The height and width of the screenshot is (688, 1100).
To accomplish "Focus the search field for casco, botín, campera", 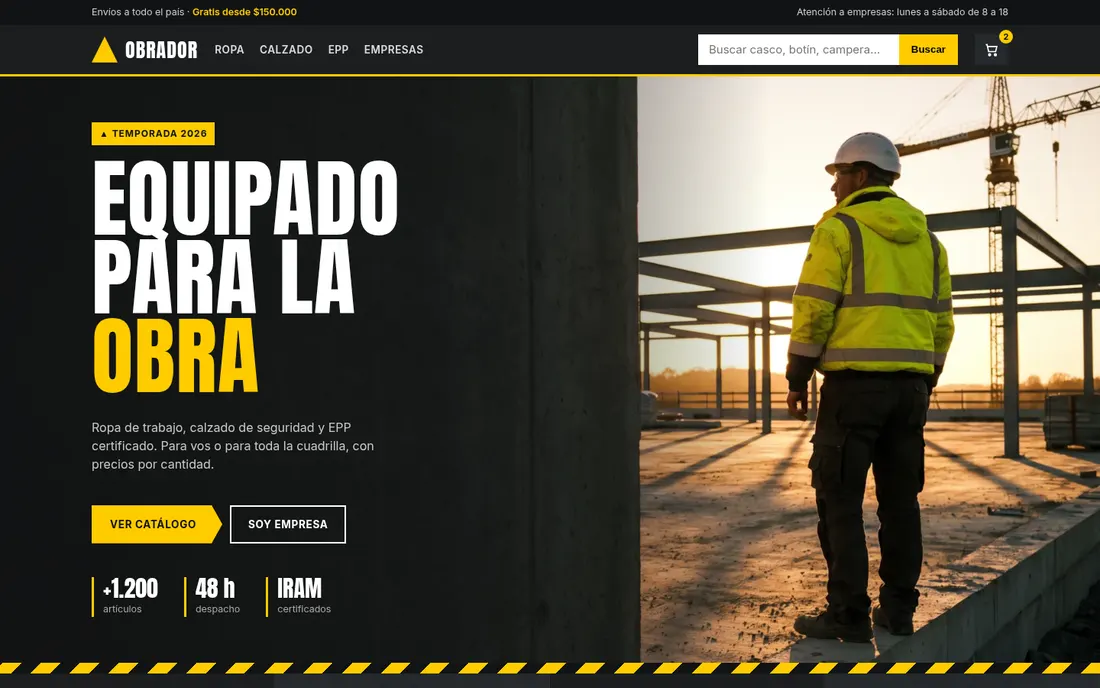I will tap(798, 50).
